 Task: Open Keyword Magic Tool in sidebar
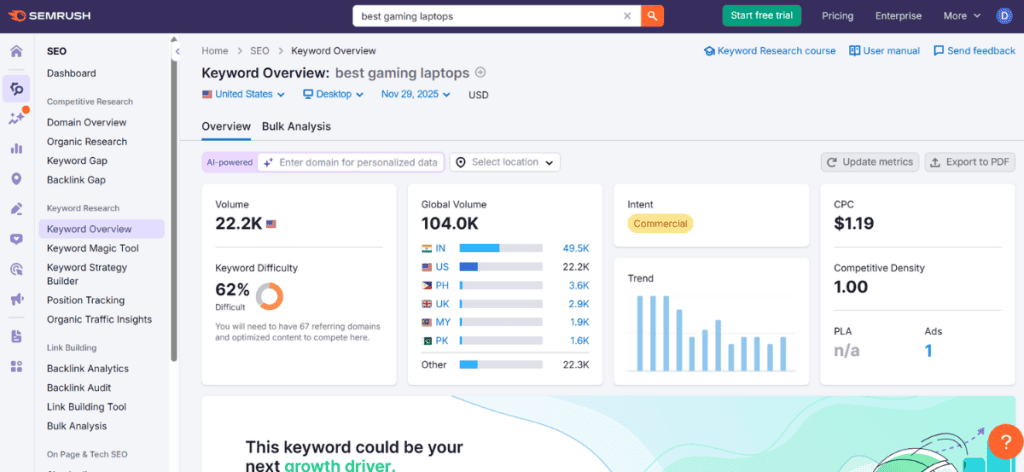point(93,248)
